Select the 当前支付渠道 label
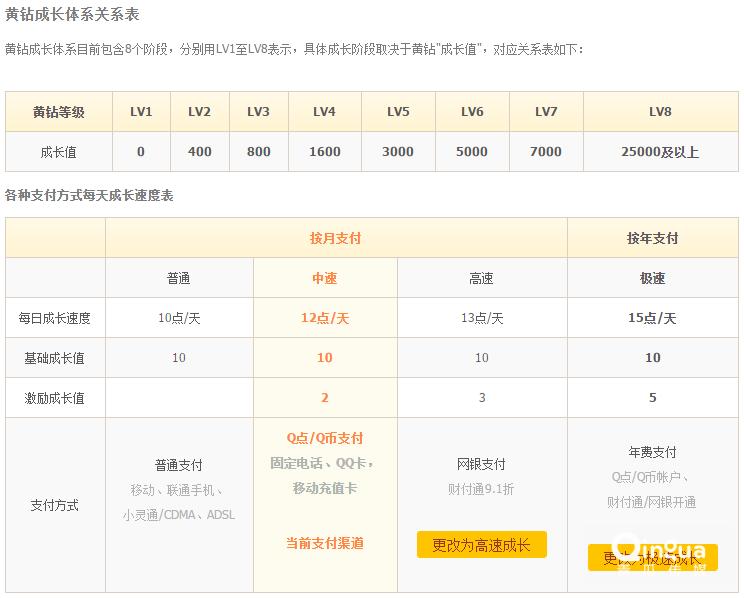Viewport: 744px width, 598px height. (325, 543)
